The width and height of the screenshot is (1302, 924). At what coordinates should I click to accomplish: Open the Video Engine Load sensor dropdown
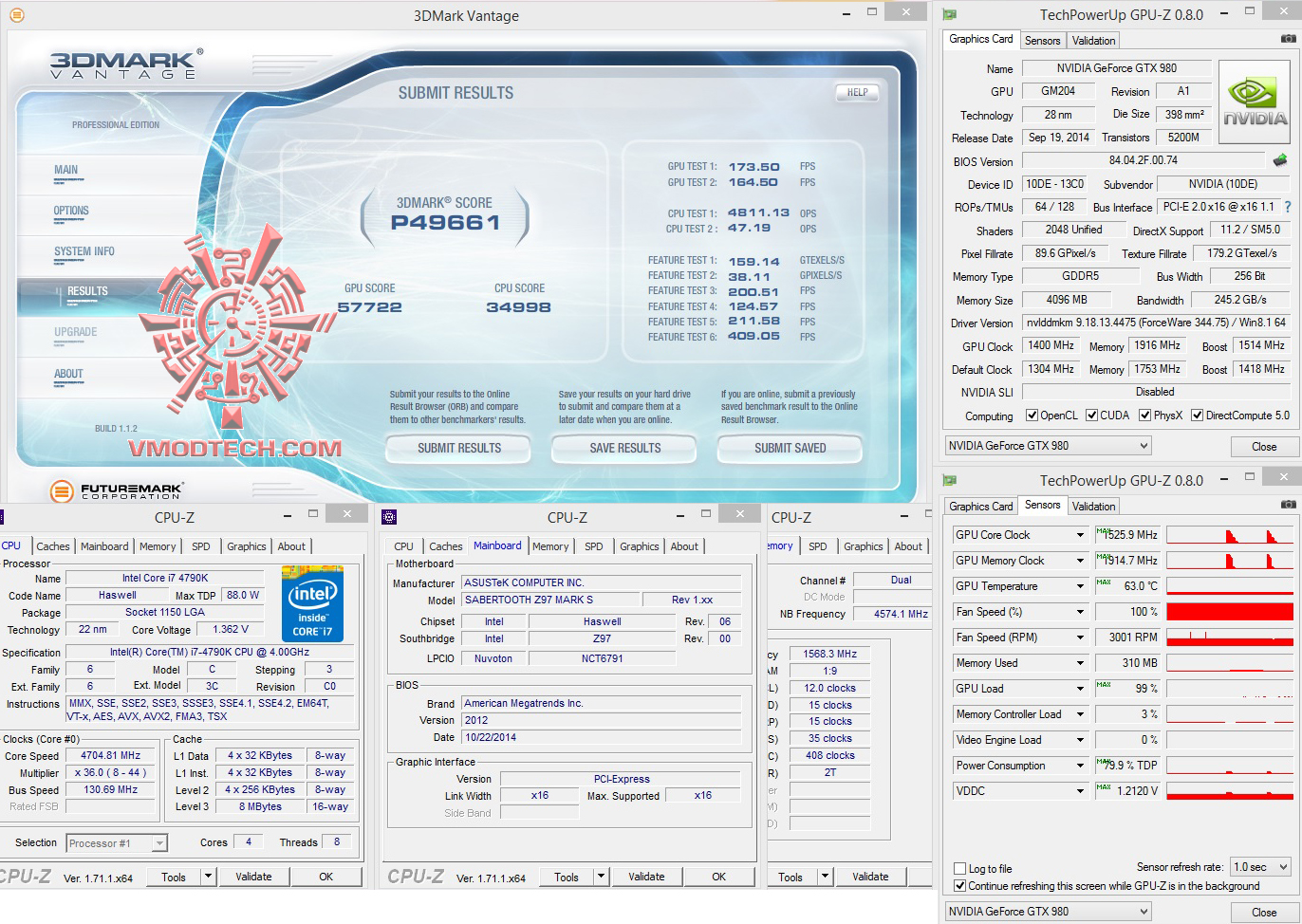[1080, 740]
